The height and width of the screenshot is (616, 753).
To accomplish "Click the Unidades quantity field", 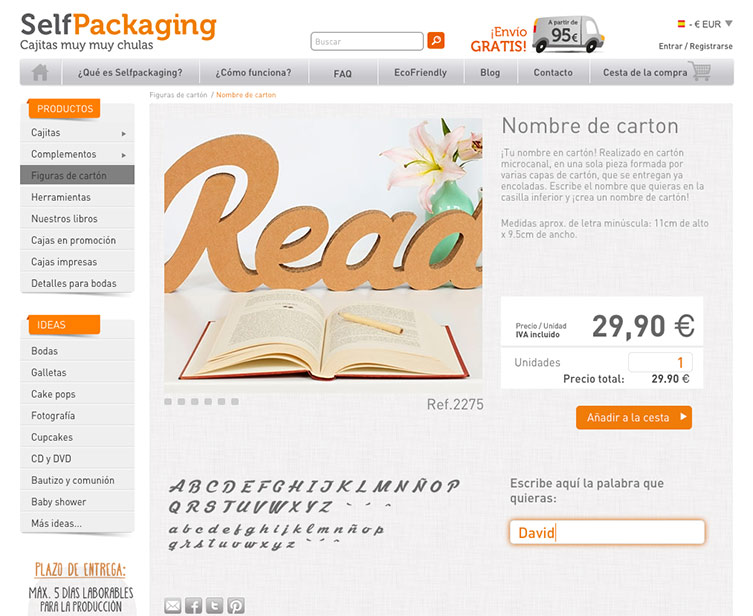I will click(660, 362).
